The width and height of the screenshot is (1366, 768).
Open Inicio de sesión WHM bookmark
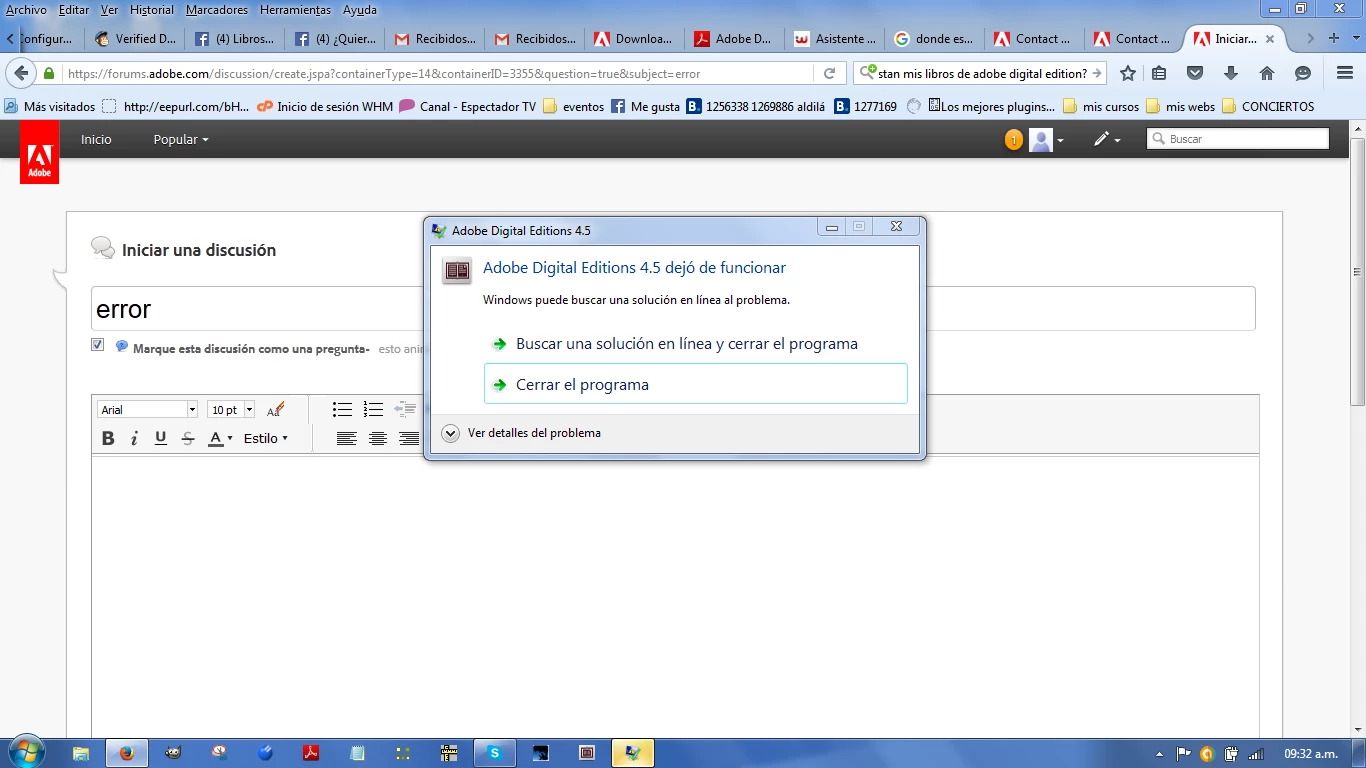[325, 106]
